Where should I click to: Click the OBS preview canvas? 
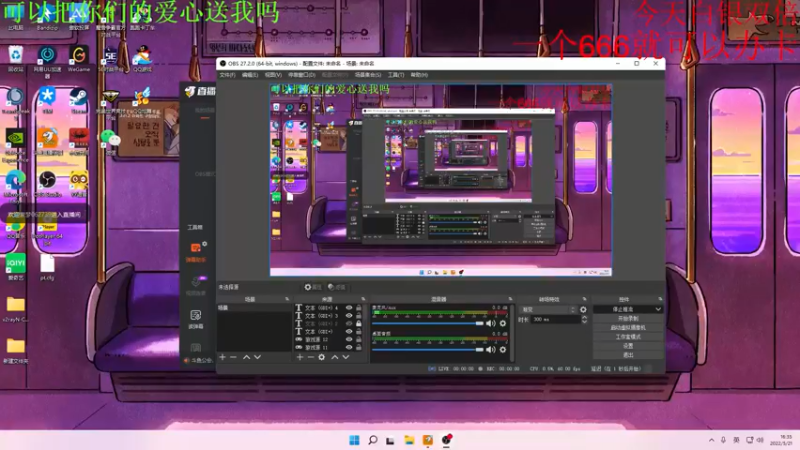pyautogui.click(x=441, y=180)
